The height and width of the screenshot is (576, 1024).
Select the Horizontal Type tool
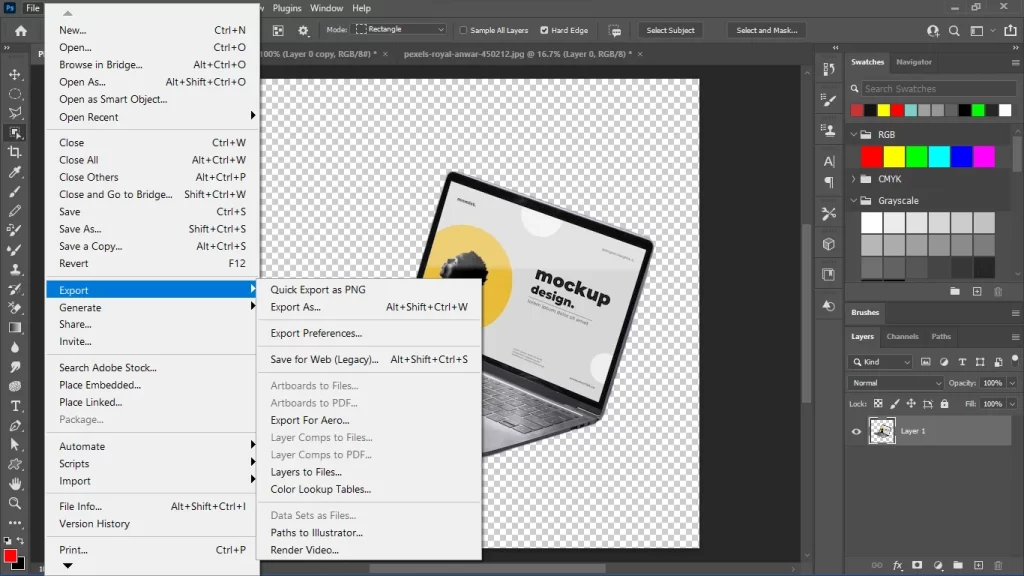tap(14, 405)
